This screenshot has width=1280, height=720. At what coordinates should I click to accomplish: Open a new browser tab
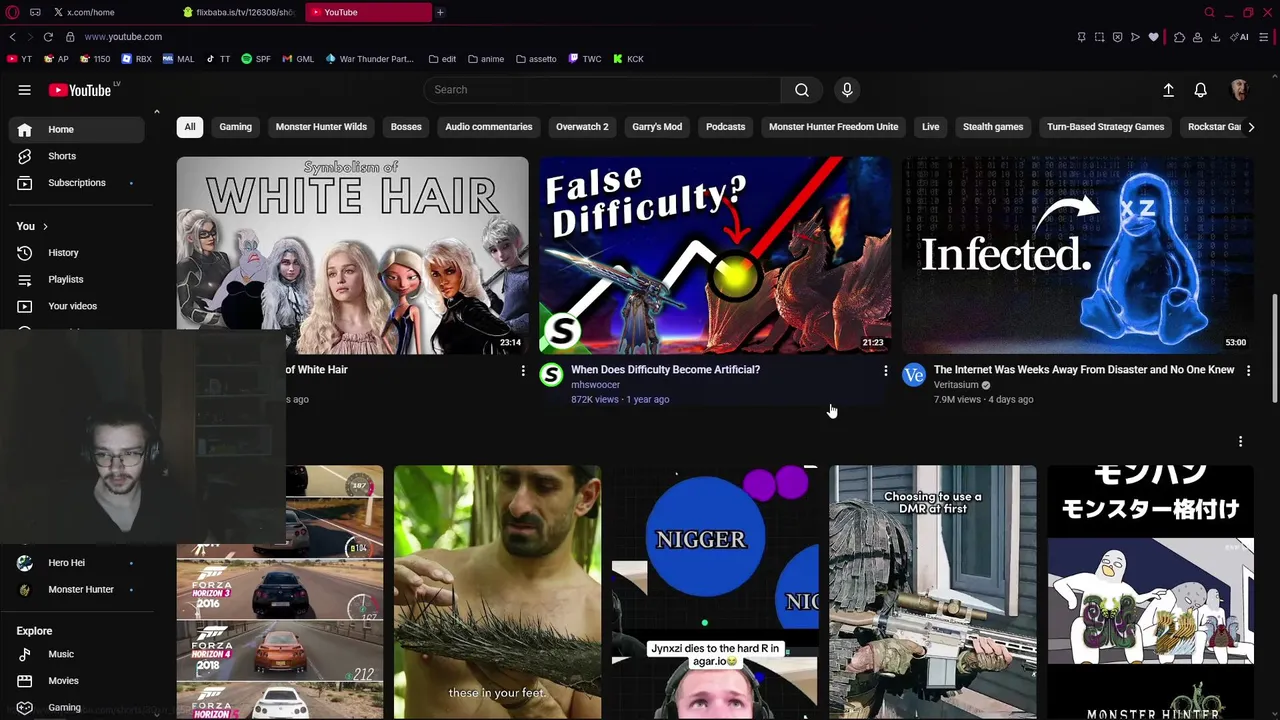440,12
